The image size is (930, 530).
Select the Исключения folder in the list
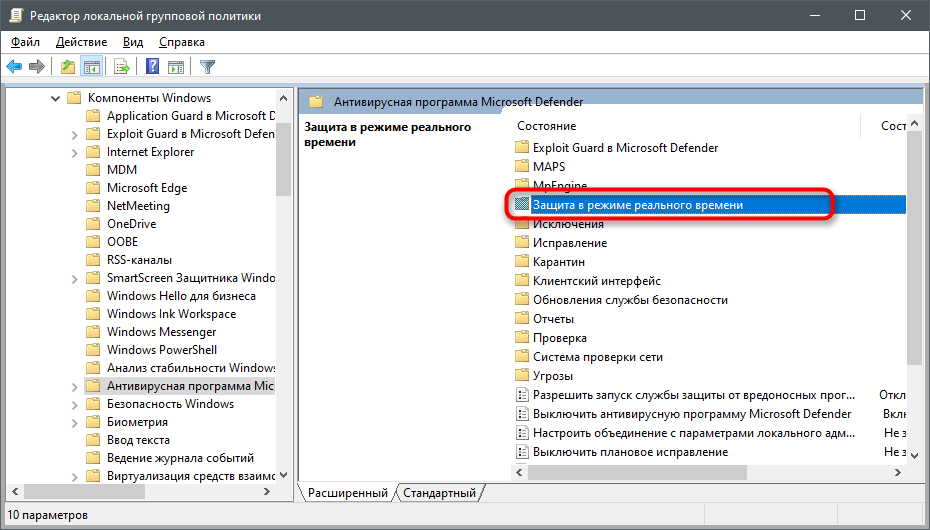(x=568, y=224)
